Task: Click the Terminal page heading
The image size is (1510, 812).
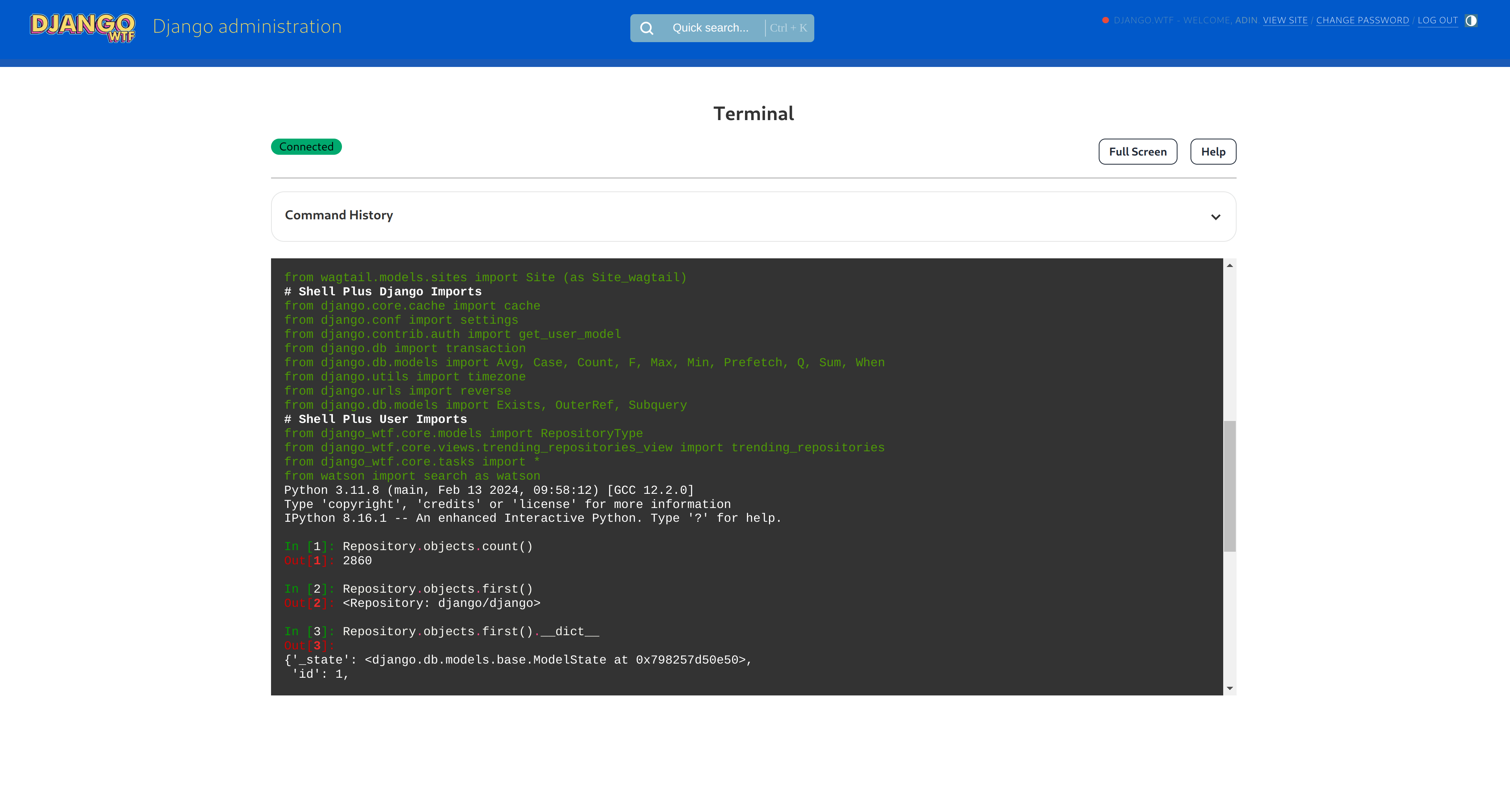Action: click(753, 114)
